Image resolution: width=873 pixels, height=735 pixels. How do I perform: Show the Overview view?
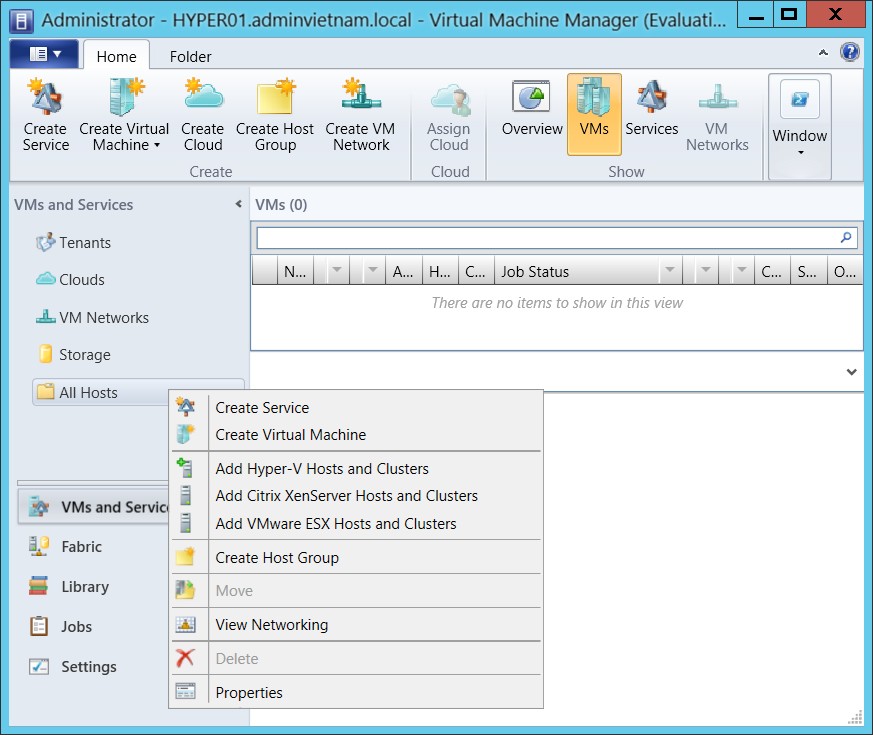tap(532, 115)
